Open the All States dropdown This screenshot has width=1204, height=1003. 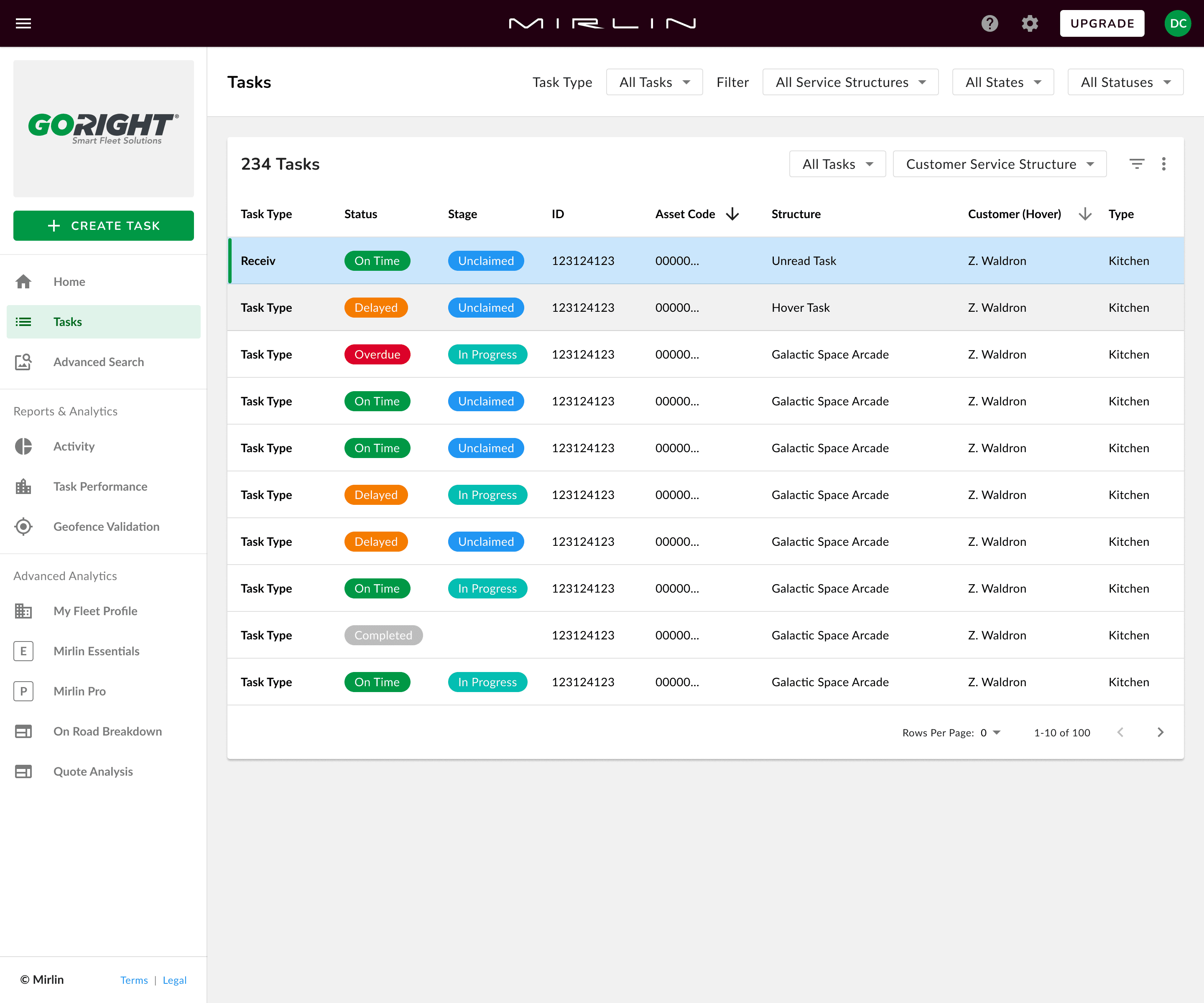[x=1003, y=82]
